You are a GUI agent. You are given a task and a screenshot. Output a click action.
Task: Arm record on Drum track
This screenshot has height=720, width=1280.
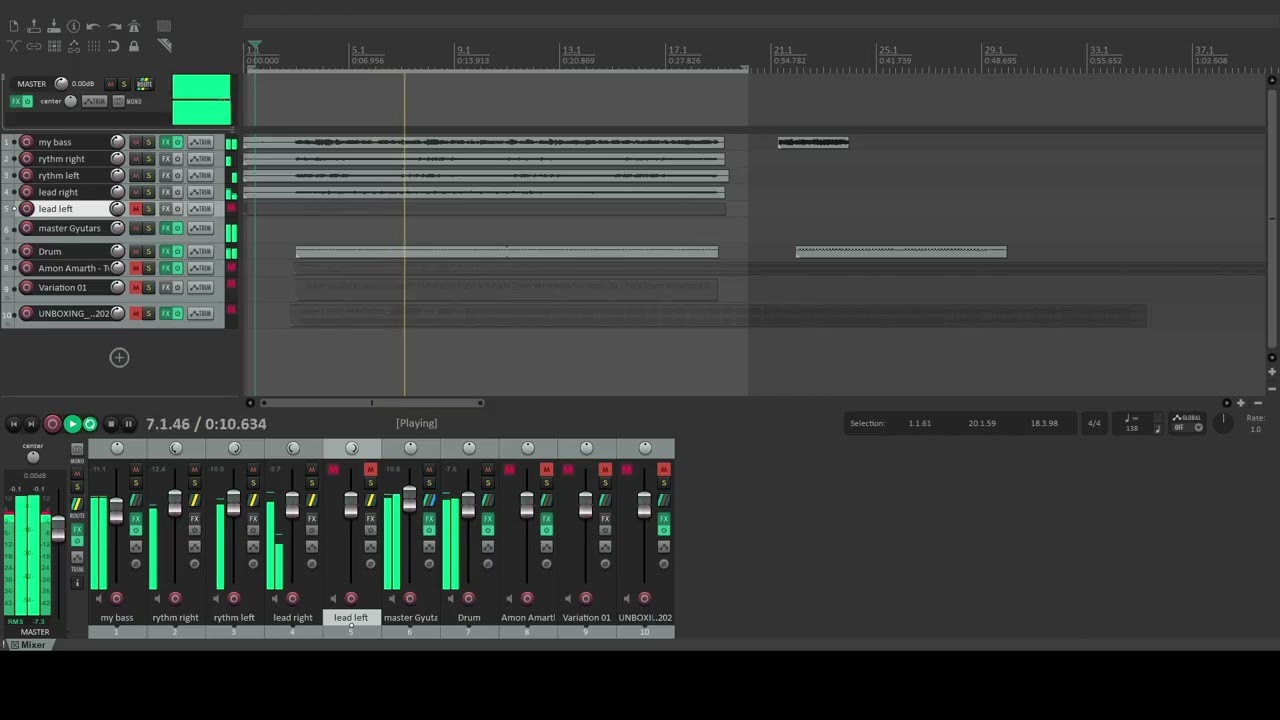tap(26, 251)
